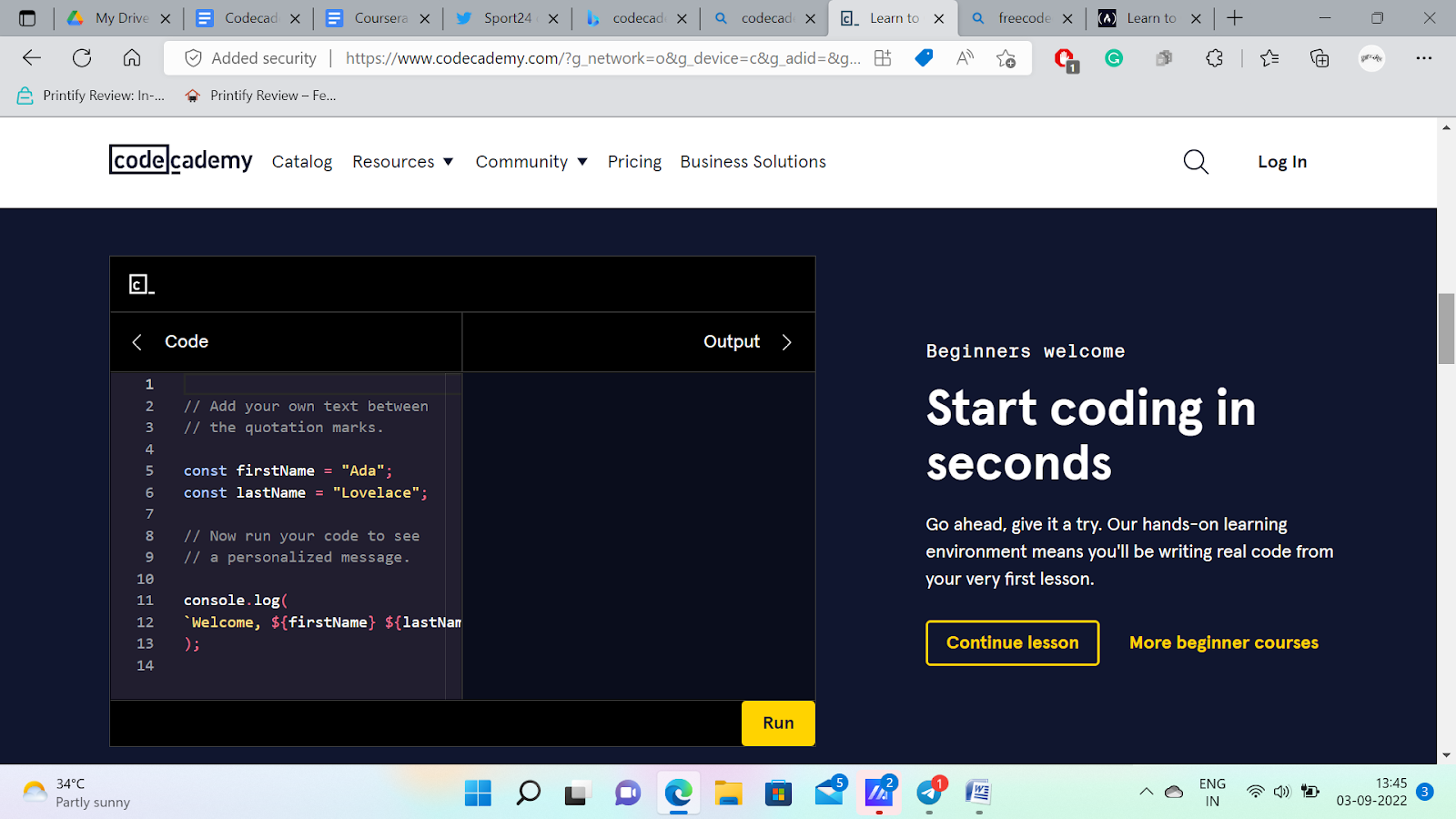Screen dimensions: 1456x819
Task: Open Business Solutions
Action: (x=753, y=162)
